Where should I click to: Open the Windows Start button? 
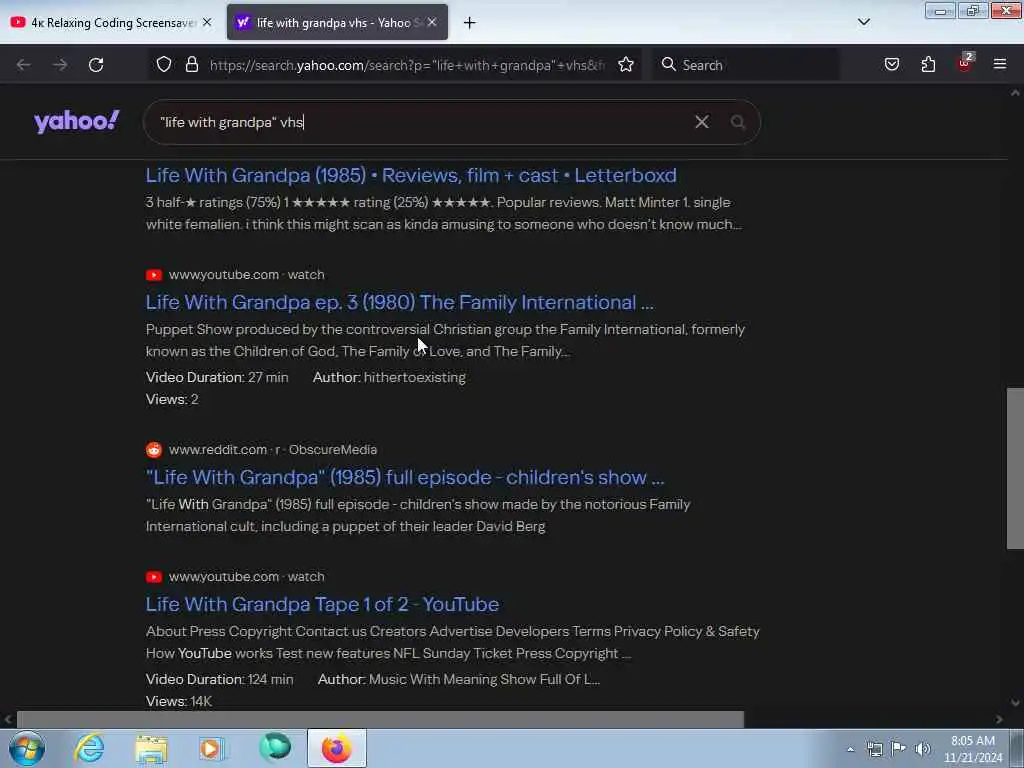pyautogui.click(x=27, y=748)
